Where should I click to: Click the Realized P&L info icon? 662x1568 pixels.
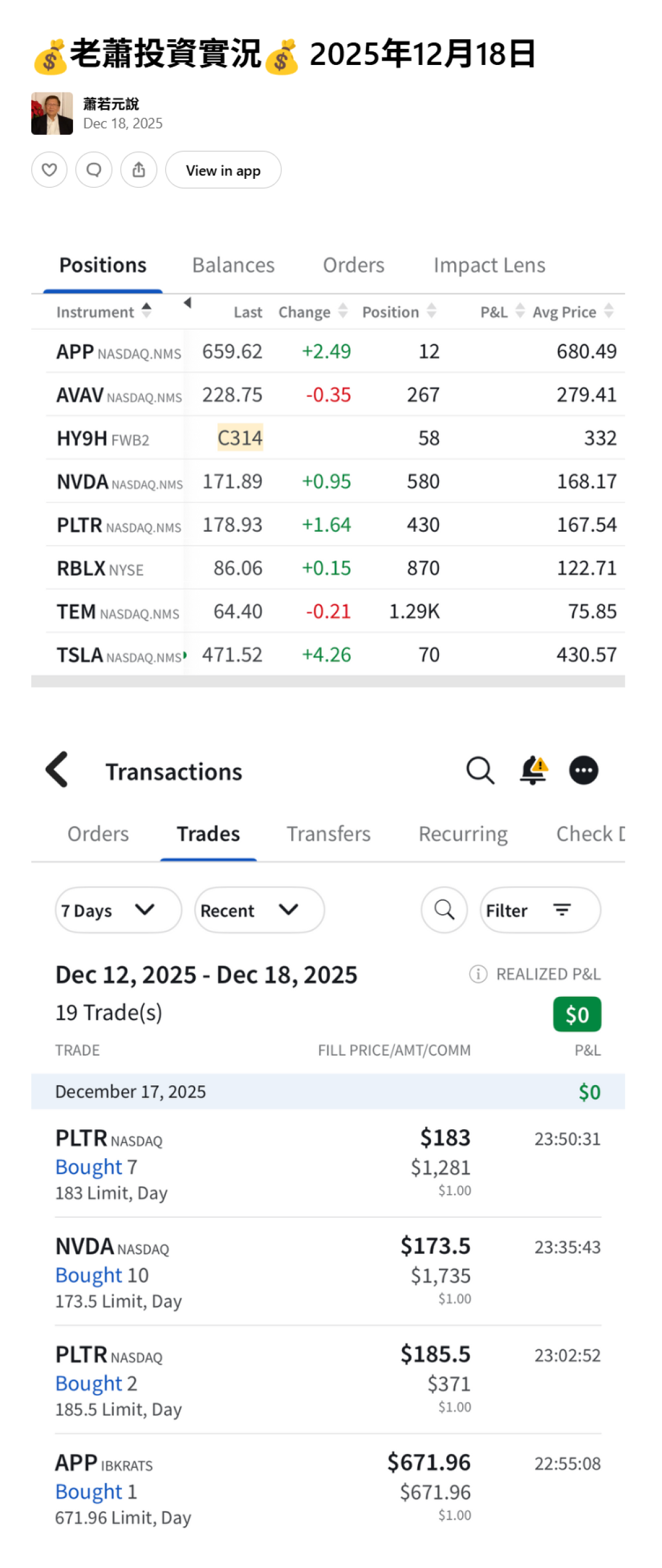point(477,974)
